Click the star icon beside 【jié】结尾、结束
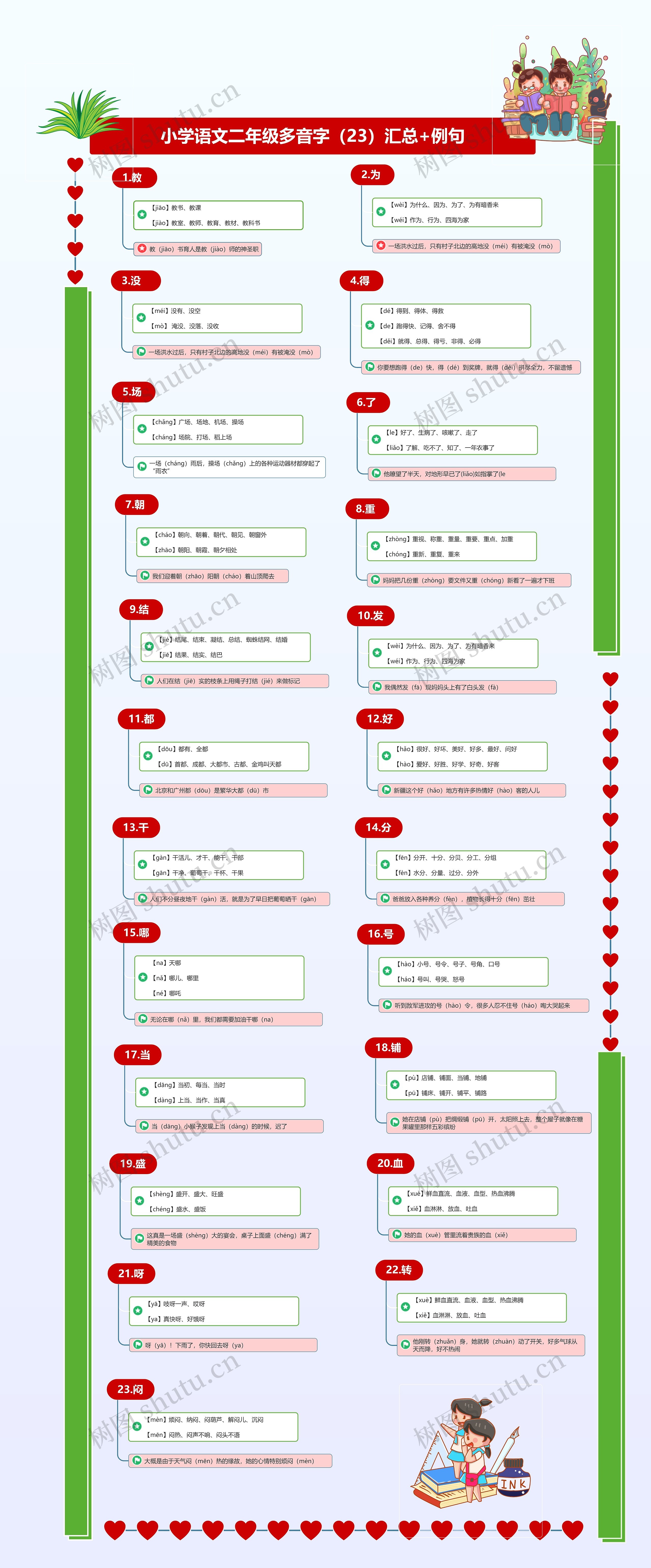The image size is (651, 1568). tap(149, 647)
